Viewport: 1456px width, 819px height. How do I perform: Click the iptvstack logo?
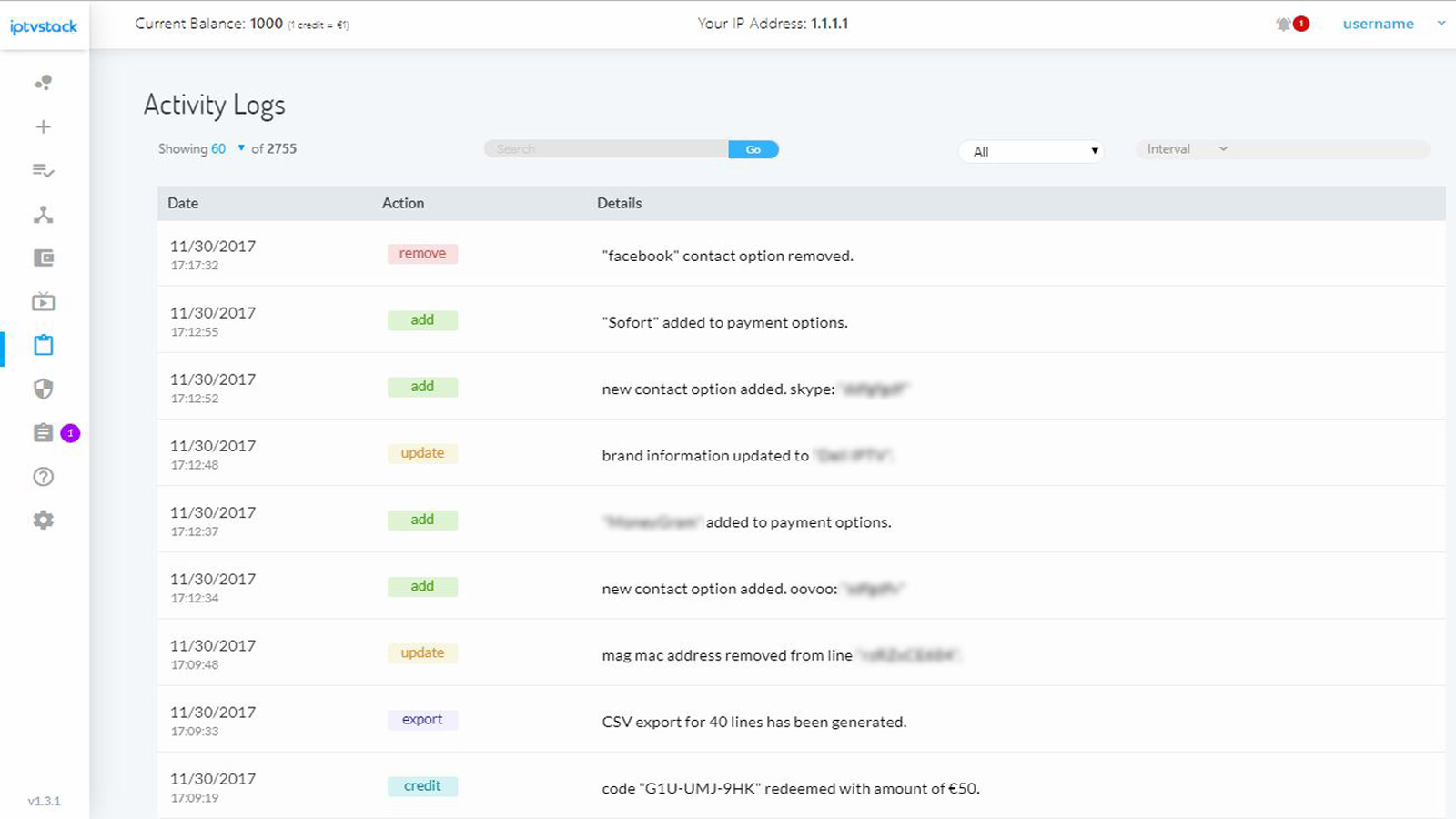point(44,26)
